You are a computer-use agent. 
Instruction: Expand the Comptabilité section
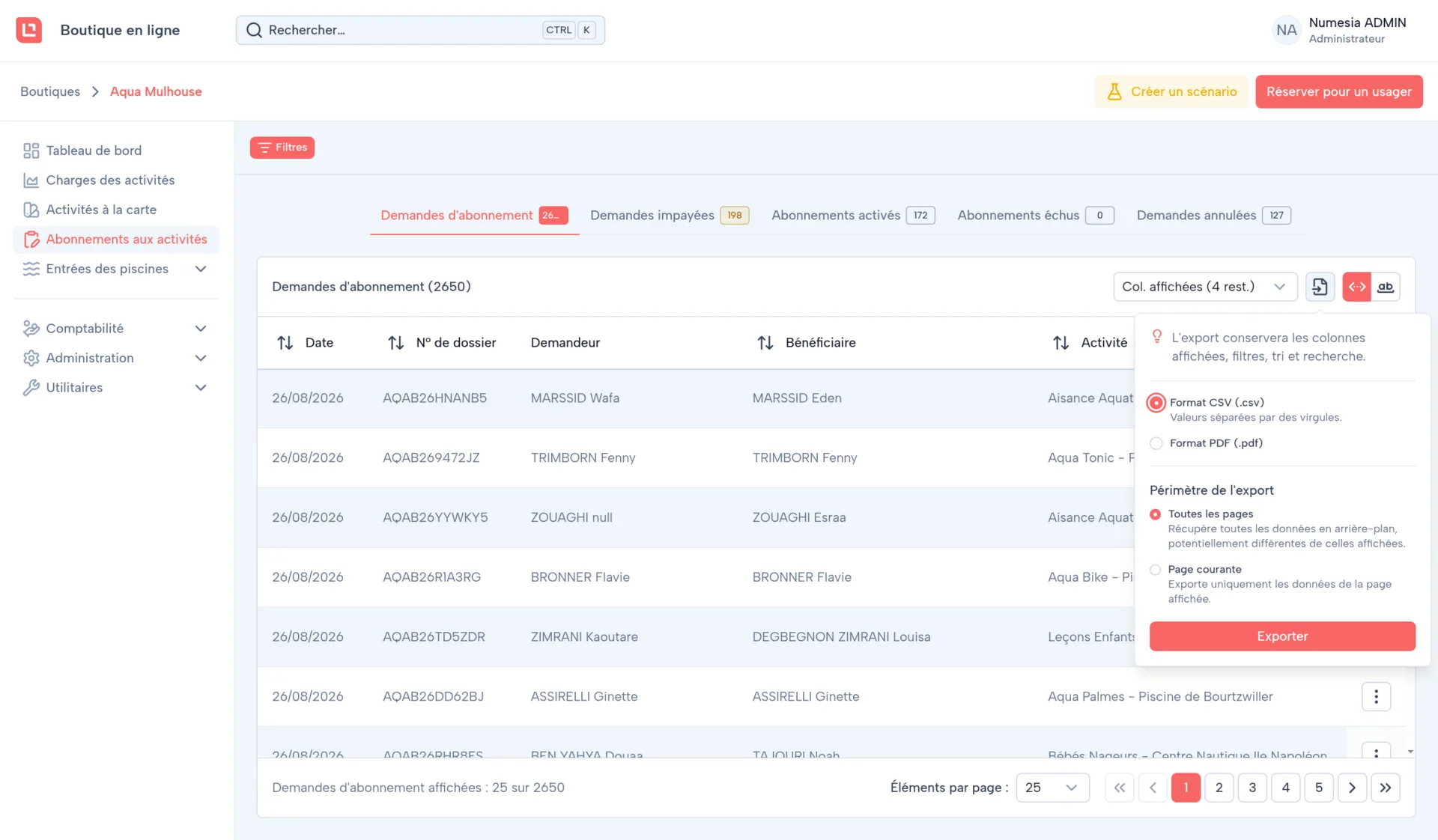pos(200,329)
